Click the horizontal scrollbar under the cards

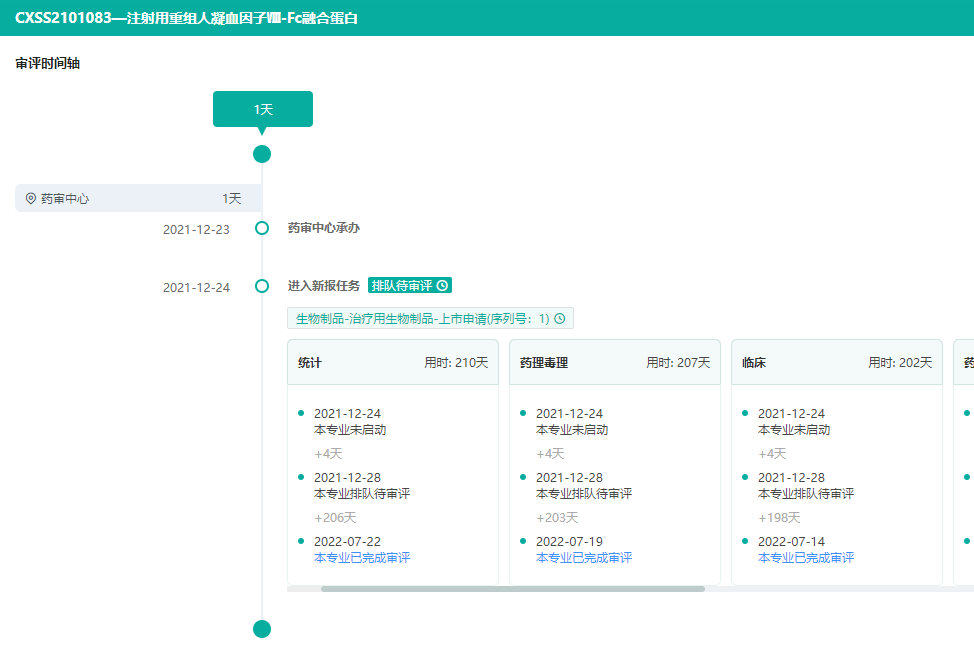pos(512,589)
